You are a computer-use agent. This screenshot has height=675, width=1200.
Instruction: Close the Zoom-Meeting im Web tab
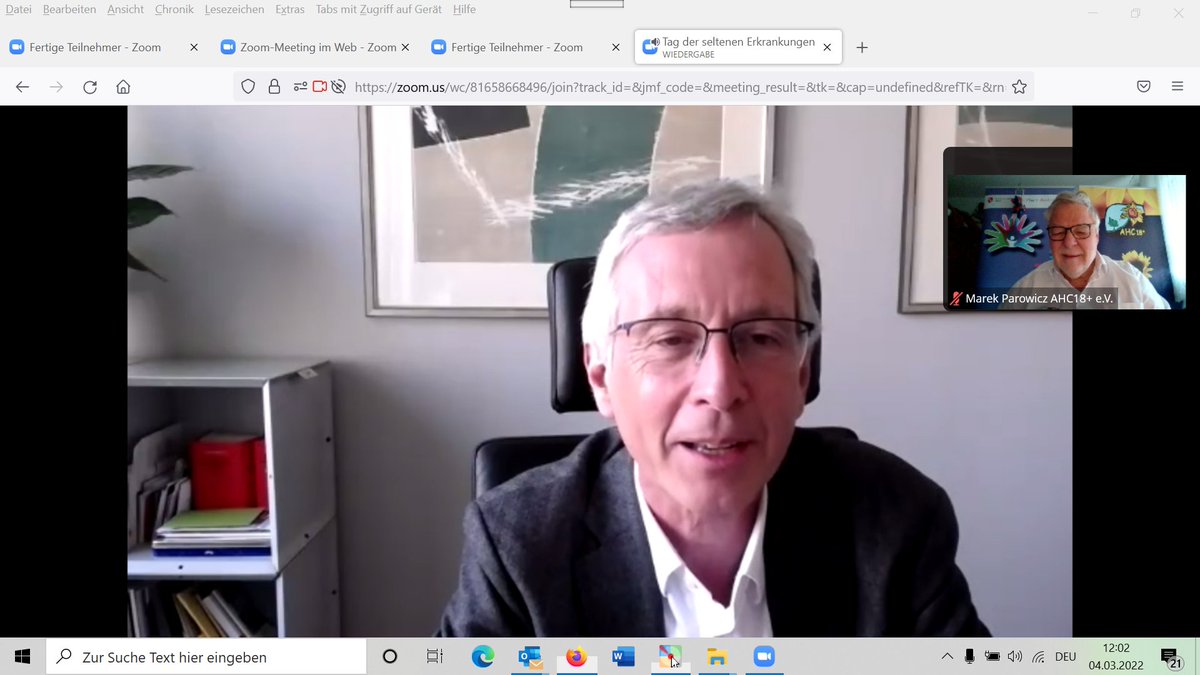pyautogui.click(x=405, y=47)
